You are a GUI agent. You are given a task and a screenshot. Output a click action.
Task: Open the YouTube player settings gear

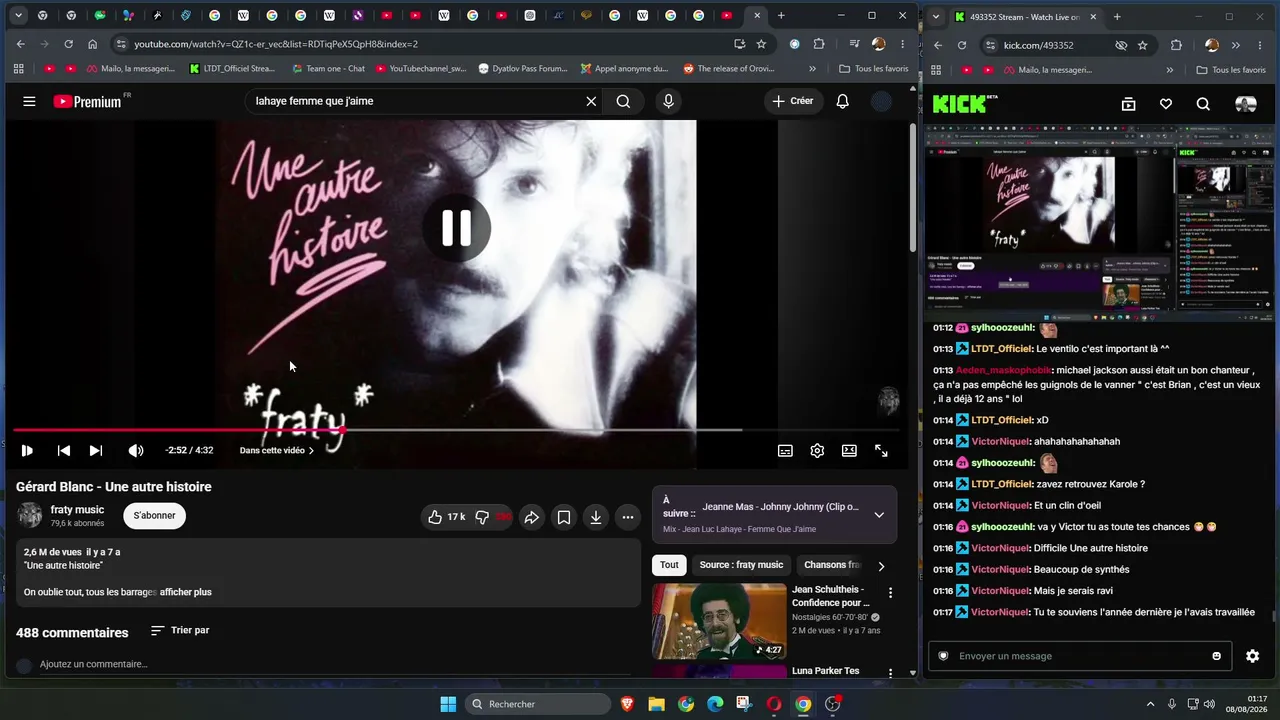click(x=817, y=451)
